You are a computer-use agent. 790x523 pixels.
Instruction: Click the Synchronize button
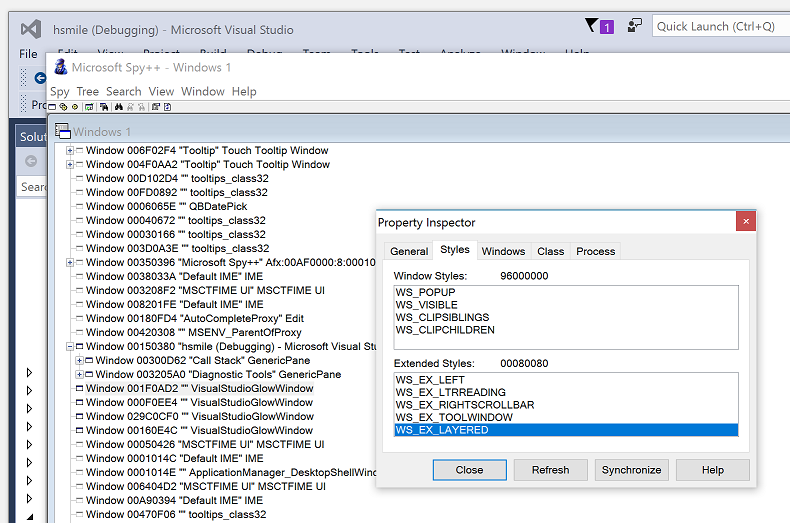point(631,470)
